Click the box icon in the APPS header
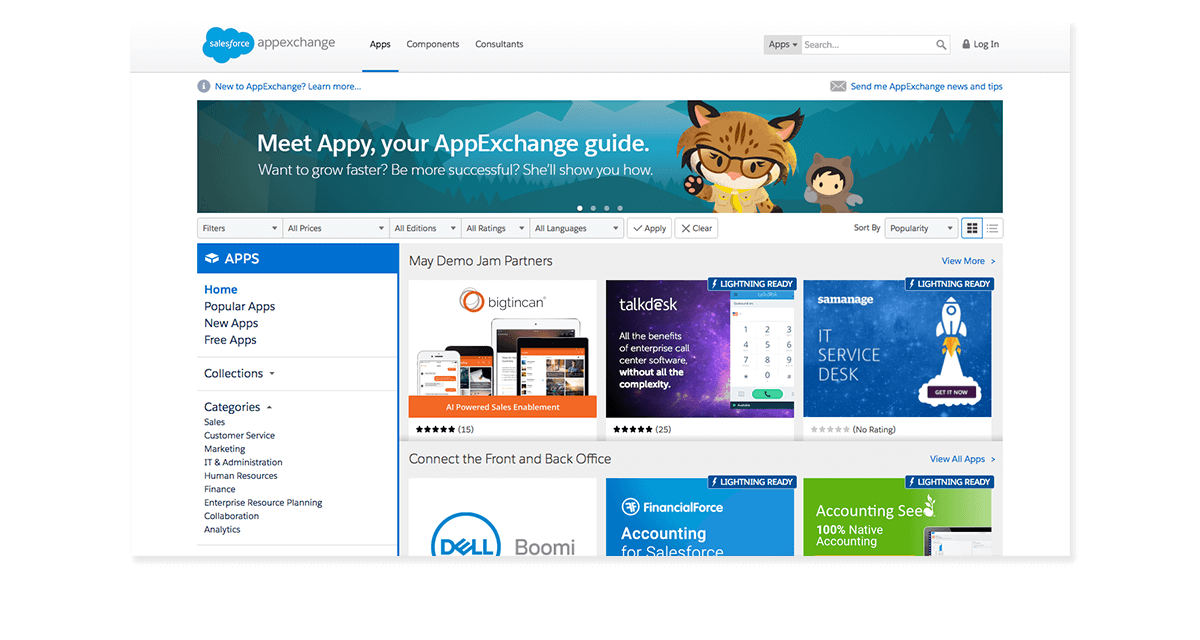 pos(212,259)
